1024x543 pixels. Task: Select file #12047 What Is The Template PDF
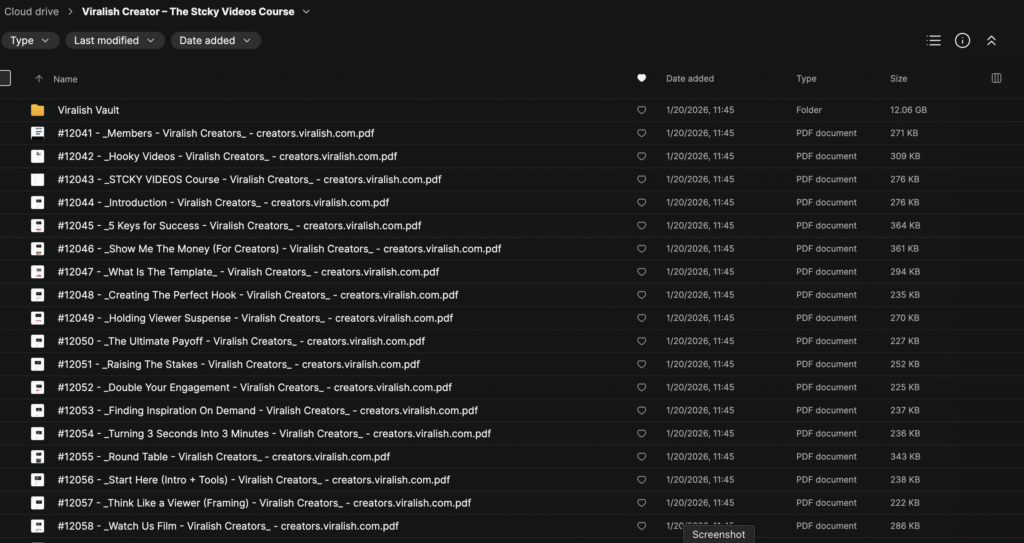(248, 272)
